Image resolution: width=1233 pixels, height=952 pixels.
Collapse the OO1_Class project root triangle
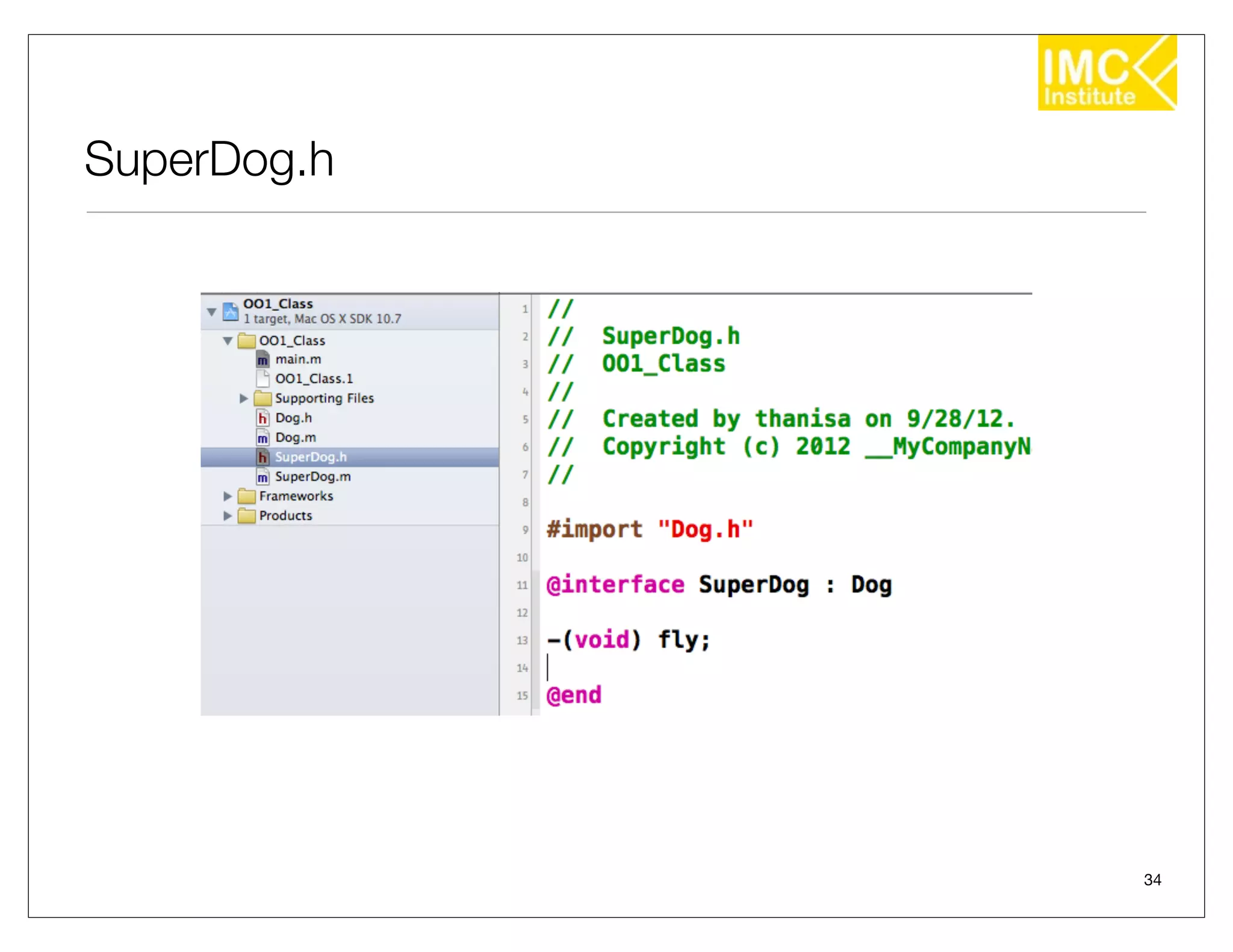pyautogui.click(x=211, y=312)
